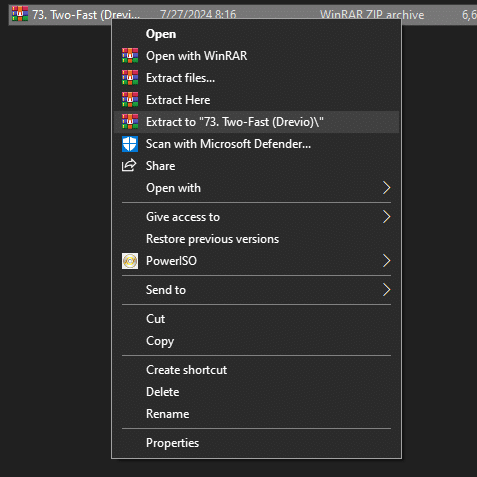Click the WinRAR icon beside Extract Here

pos(130,100)
